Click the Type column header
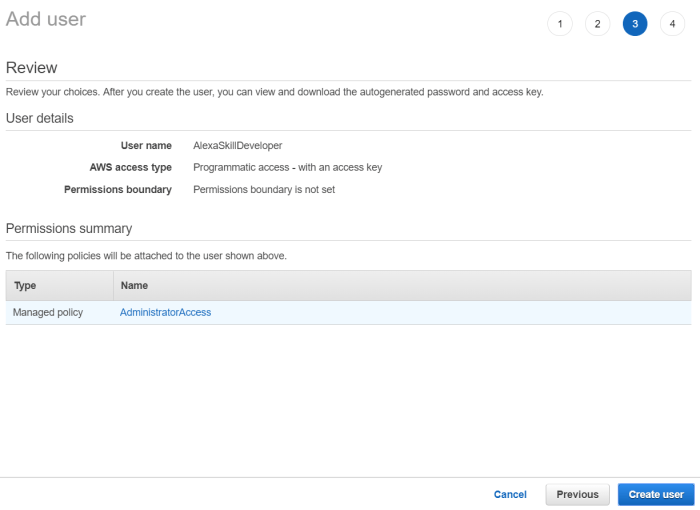Image resolution: width=700 pixels, height=510 pixels. pyautogui.click(x=25, y=286)
